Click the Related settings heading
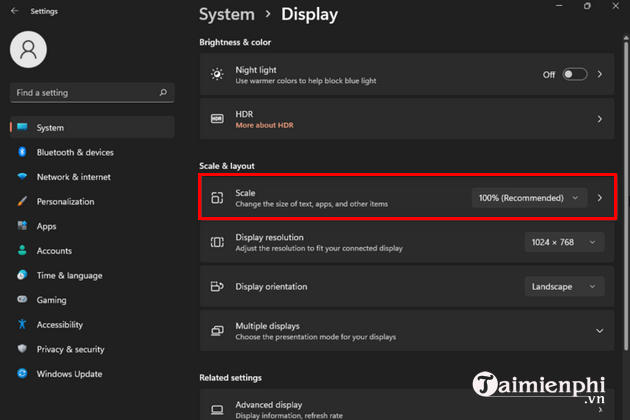 tap(231, 377)
